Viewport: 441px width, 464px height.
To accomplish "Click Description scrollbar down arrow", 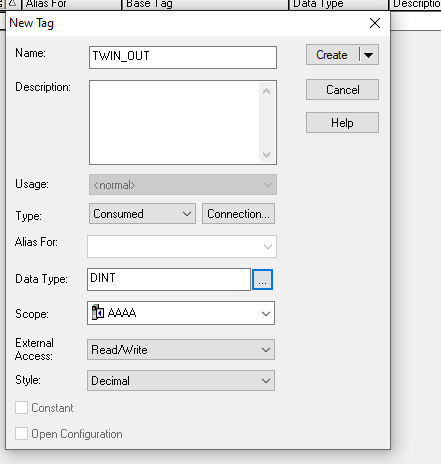I will click(x=266, y=154).
